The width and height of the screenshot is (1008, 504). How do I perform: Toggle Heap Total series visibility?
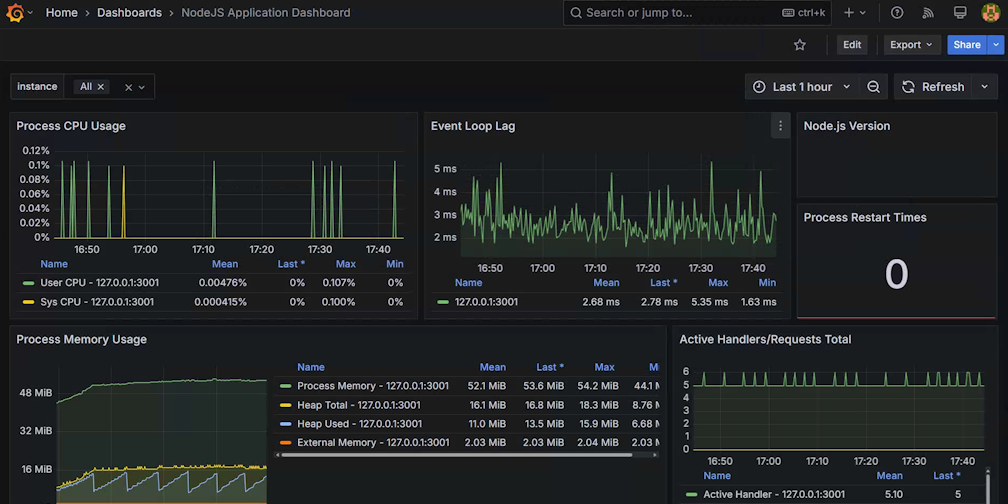(358, 405)
